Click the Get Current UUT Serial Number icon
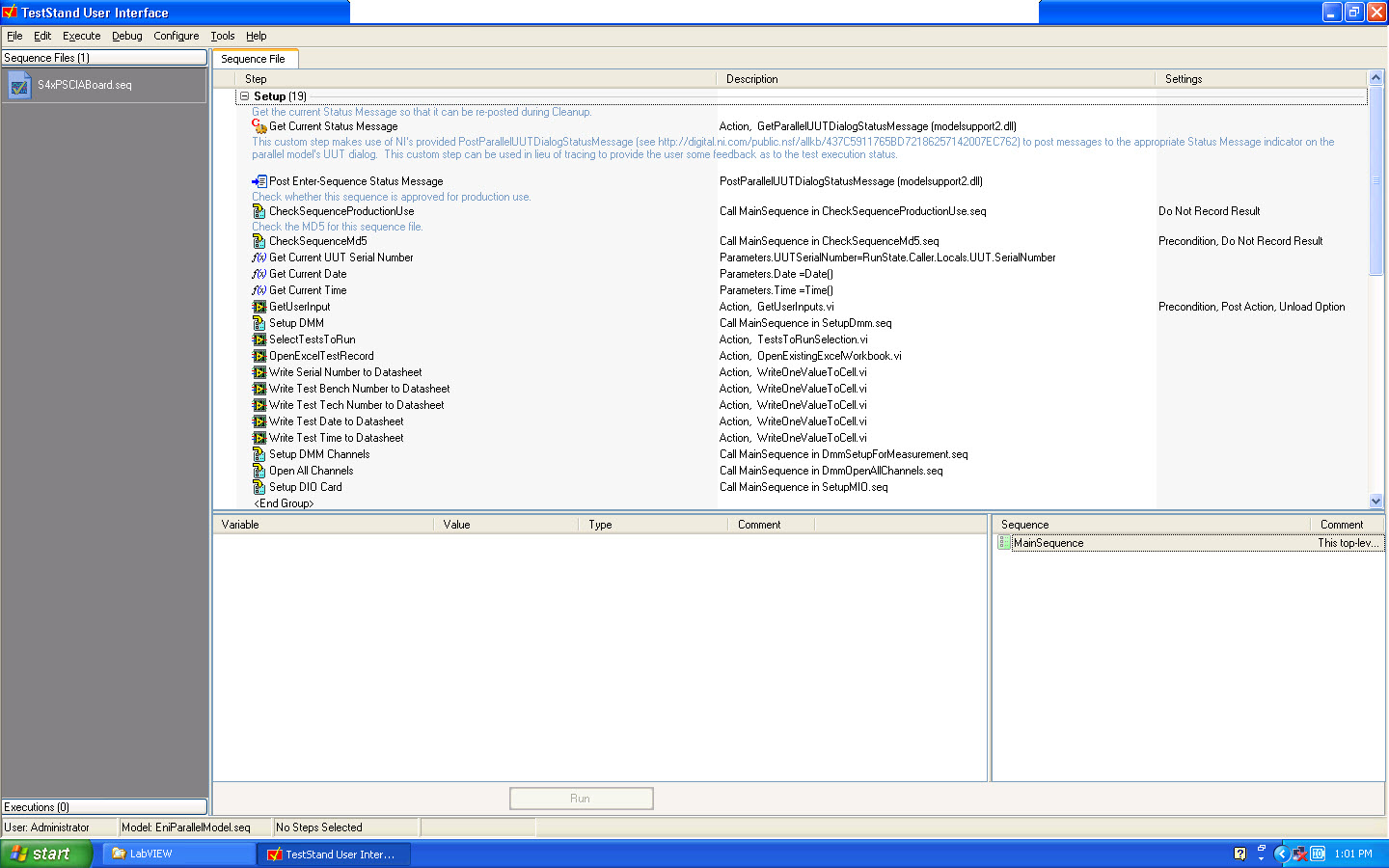The image size is (1389, 868). click(259, 258)
